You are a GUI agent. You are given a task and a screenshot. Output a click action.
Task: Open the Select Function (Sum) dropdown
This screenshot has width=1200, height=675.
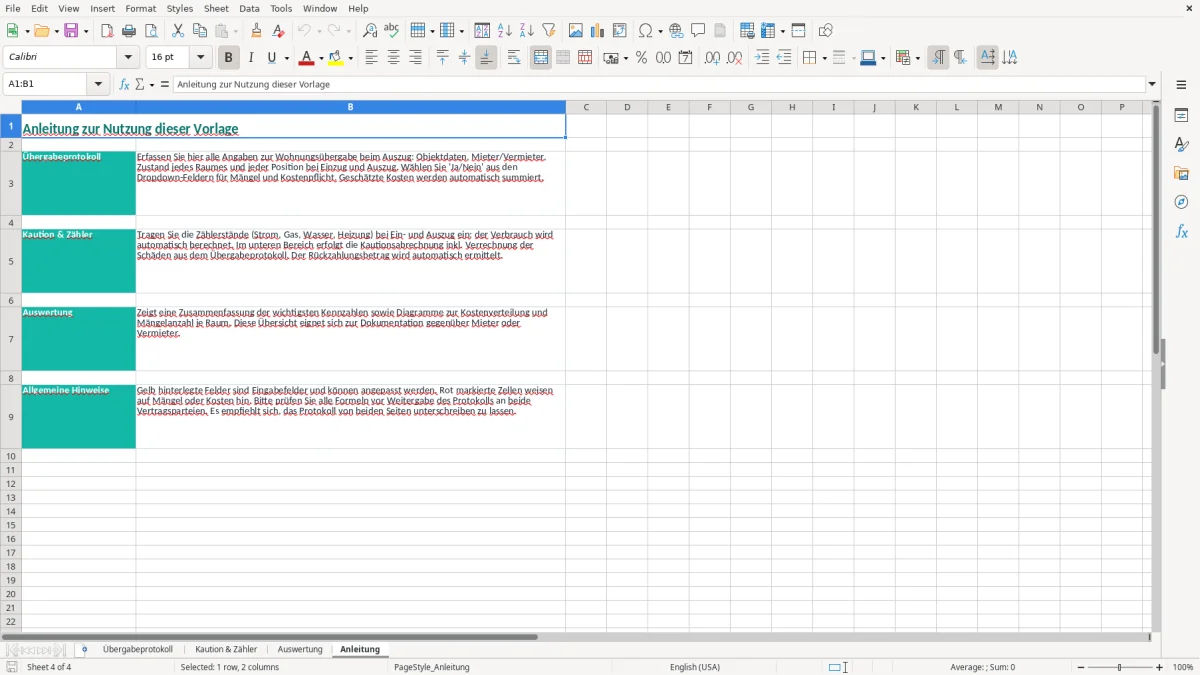tap(151, 84)
